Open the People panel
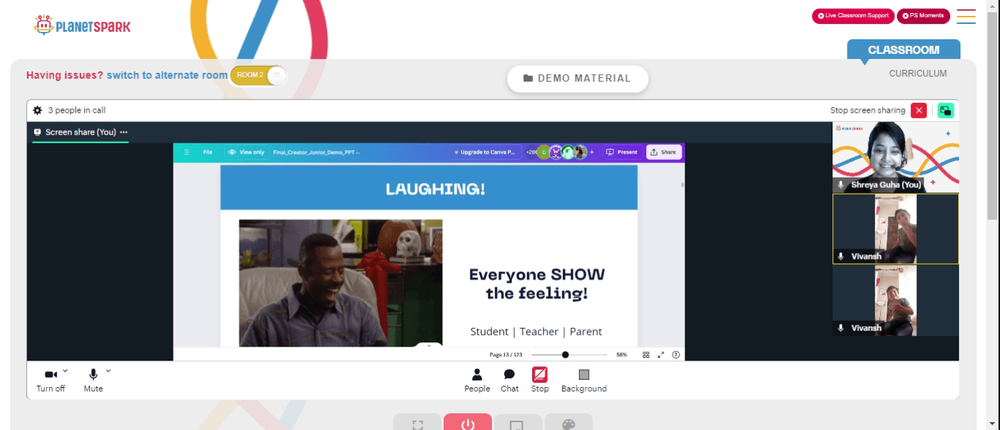Screen dimensions: 1000x430 pyautogui.click(x=477, y=381)
